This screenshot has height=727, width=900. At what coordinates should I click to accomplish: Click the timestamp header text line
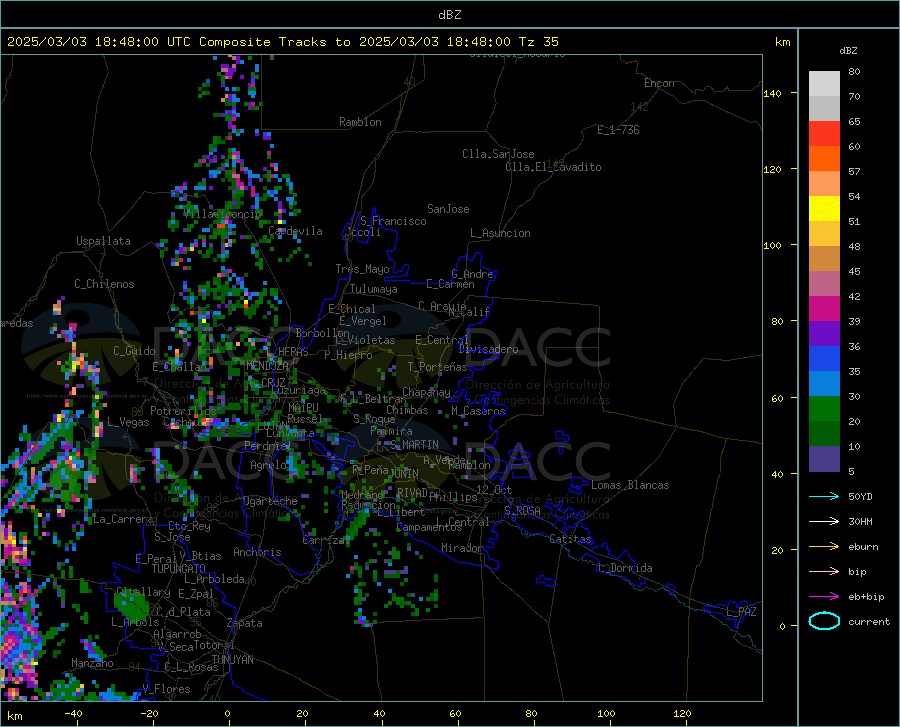[282, 42]
